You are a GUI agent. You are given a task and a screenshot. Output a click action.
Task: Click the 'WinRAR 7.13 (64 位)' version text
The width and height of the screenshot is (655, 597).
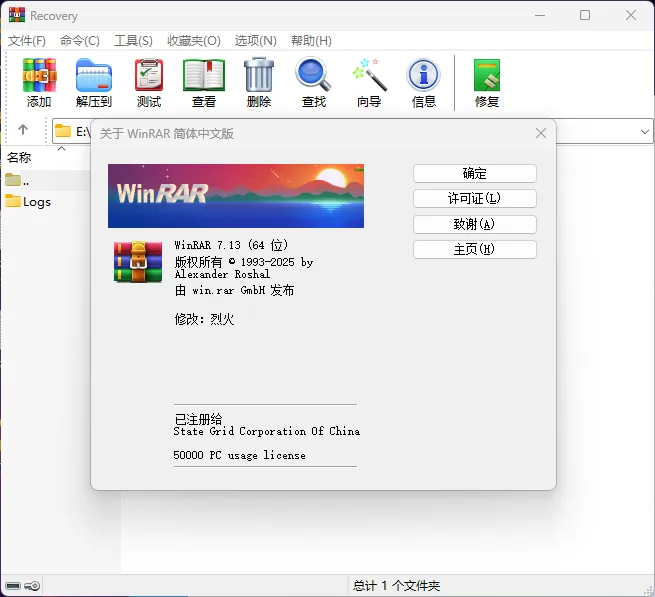coord(231,245)
